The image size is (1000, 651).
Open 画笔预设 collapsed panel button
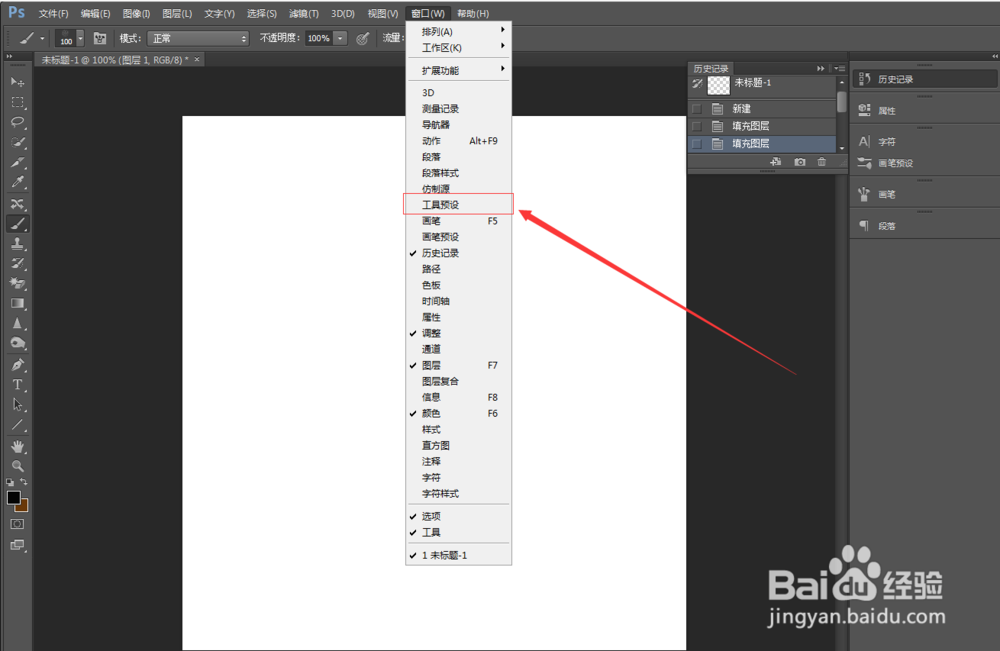point(925,163)
